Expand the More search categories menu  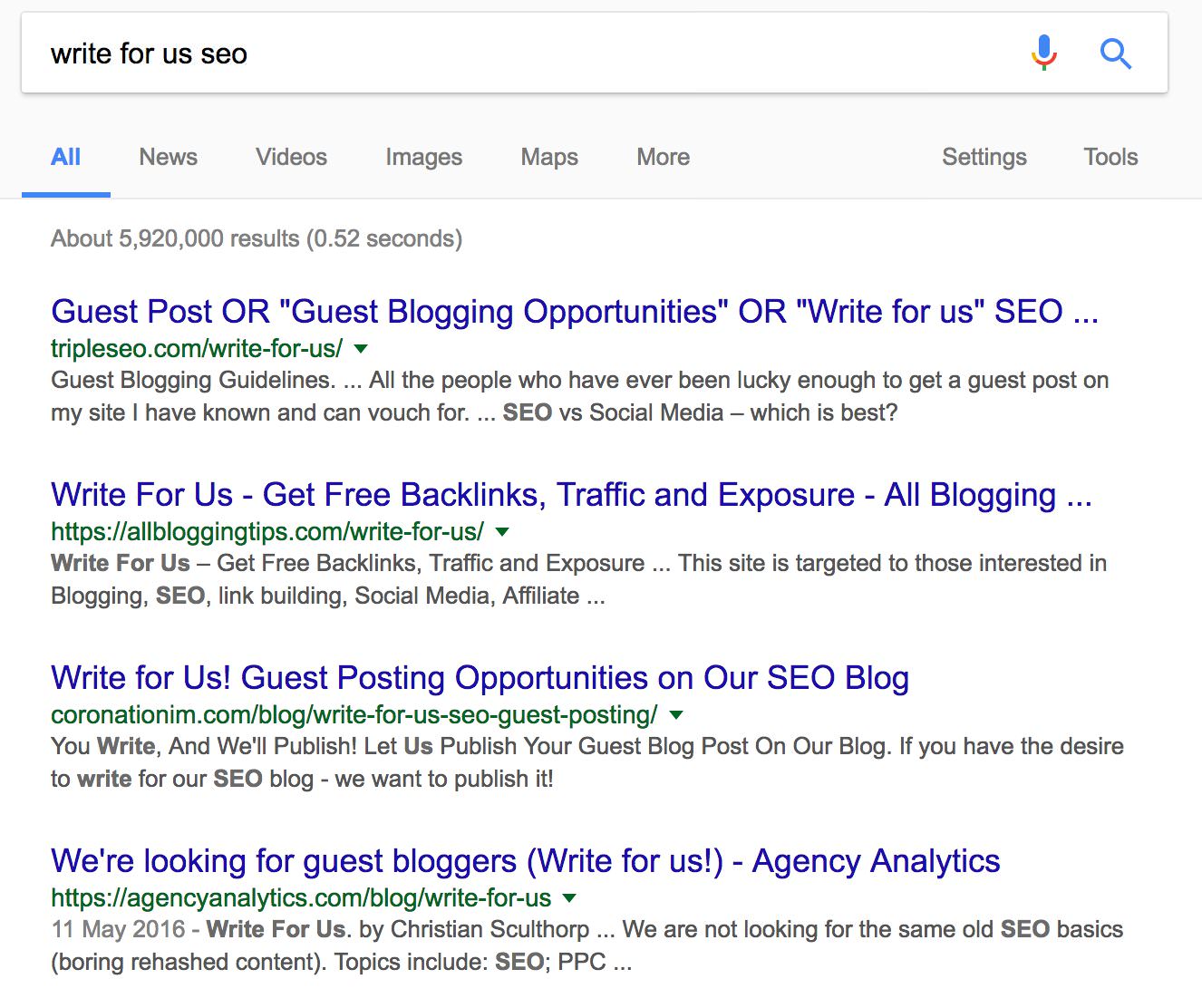663,157
